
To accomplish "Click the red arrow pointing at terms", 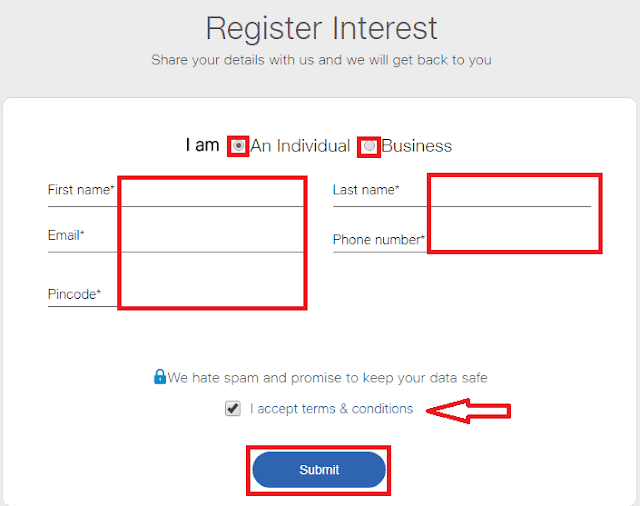I will coord(468,409).
